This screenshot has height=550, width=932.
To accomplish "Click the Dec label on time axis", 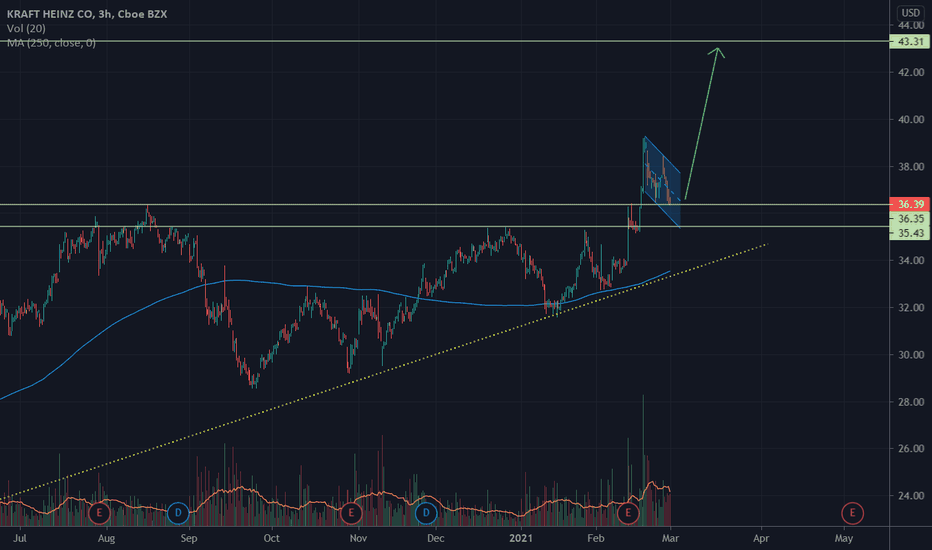I will [x=436, y=538].
